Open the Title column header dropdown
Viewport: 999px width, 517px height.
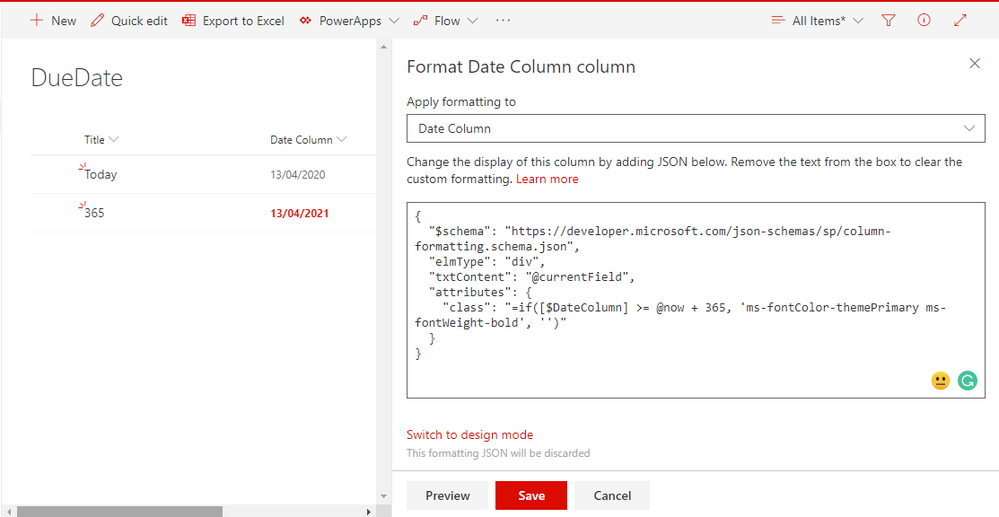[113, 140]
